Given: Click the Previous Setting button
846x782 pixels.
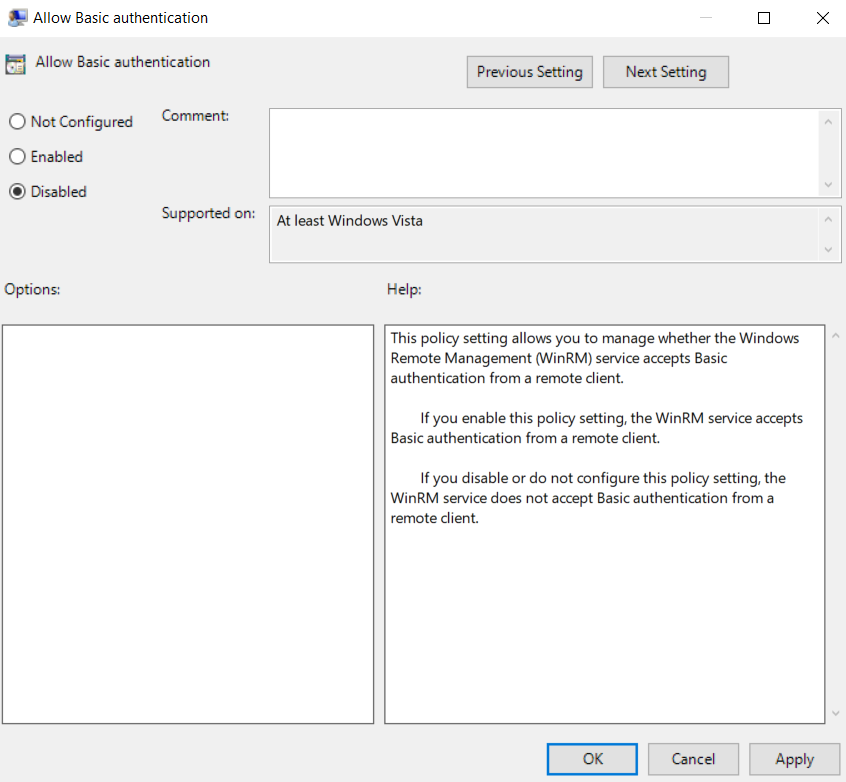Looking at the screenshot, I should click(x=529, y=71).
